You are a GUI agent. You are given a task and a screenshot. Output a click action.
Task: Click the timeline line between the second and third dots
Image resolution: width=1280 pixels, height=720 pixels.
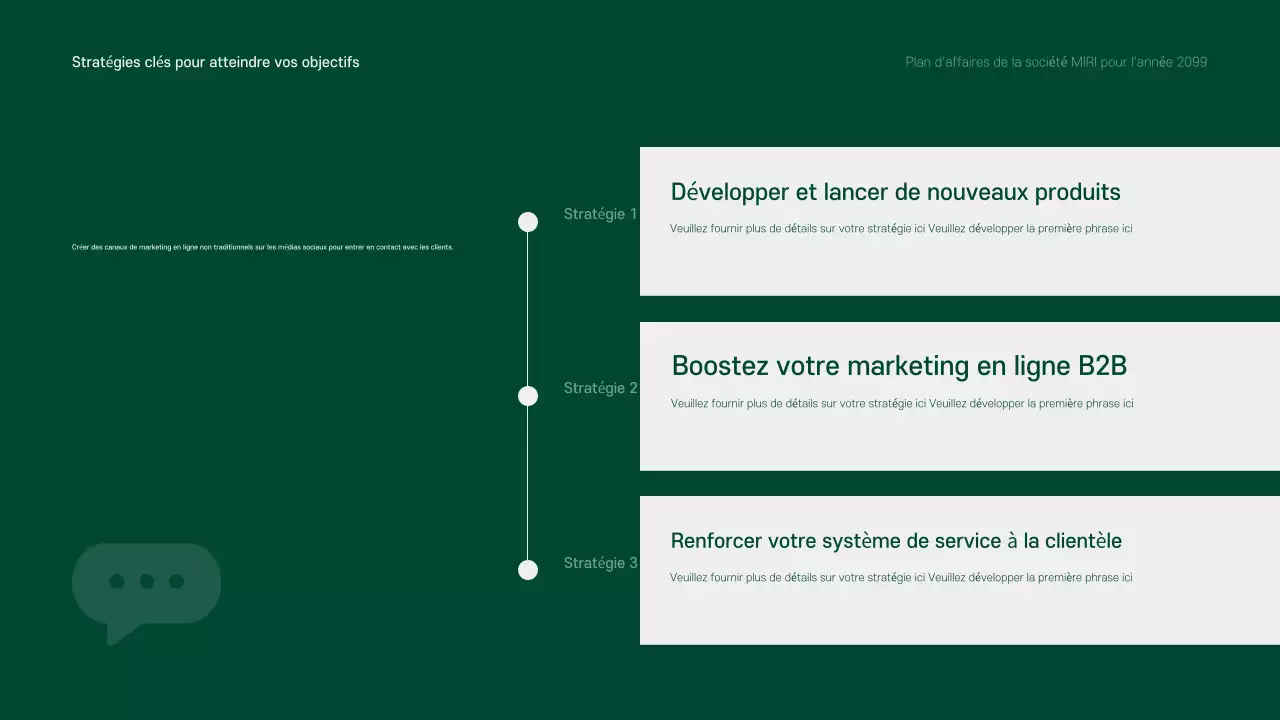(x=528, y=483)
